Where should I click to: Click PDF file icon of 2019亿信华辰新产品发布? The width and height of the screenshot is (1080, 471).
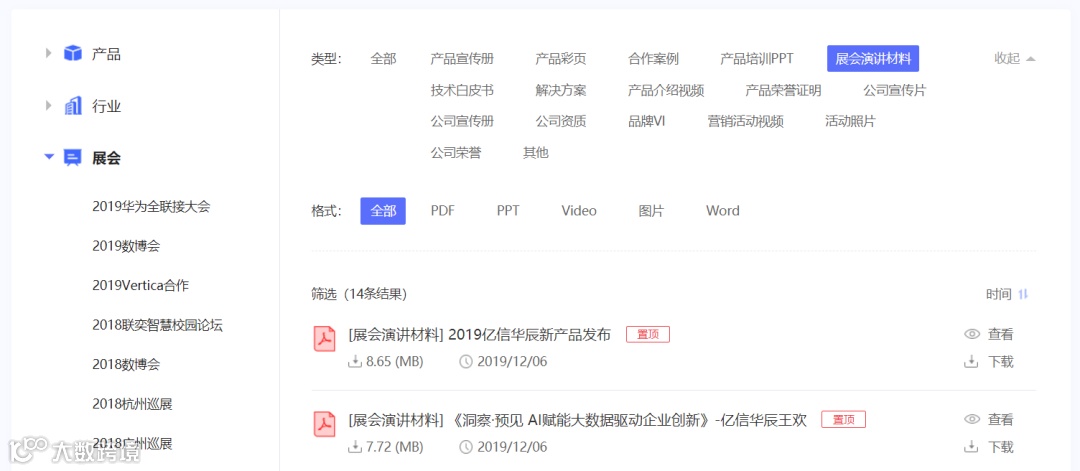324,339
